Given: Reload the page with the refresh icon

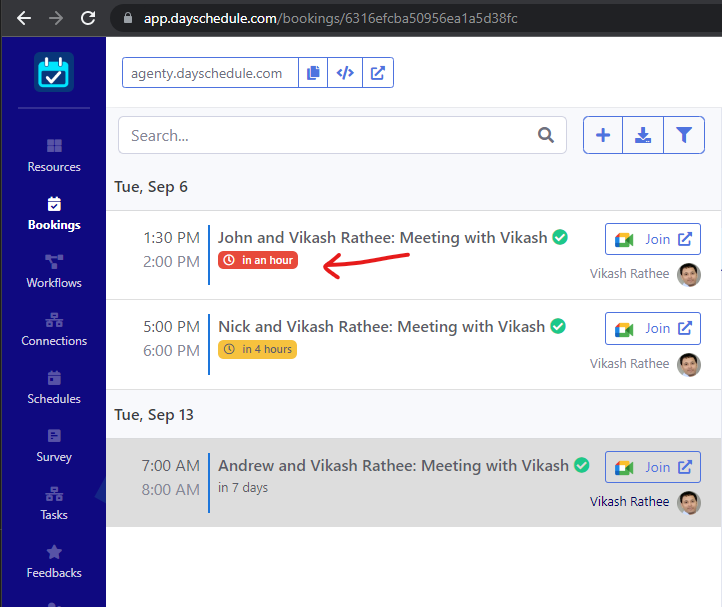Looking at the screenshot, I should pyautogui.click(x=88, y=18).
